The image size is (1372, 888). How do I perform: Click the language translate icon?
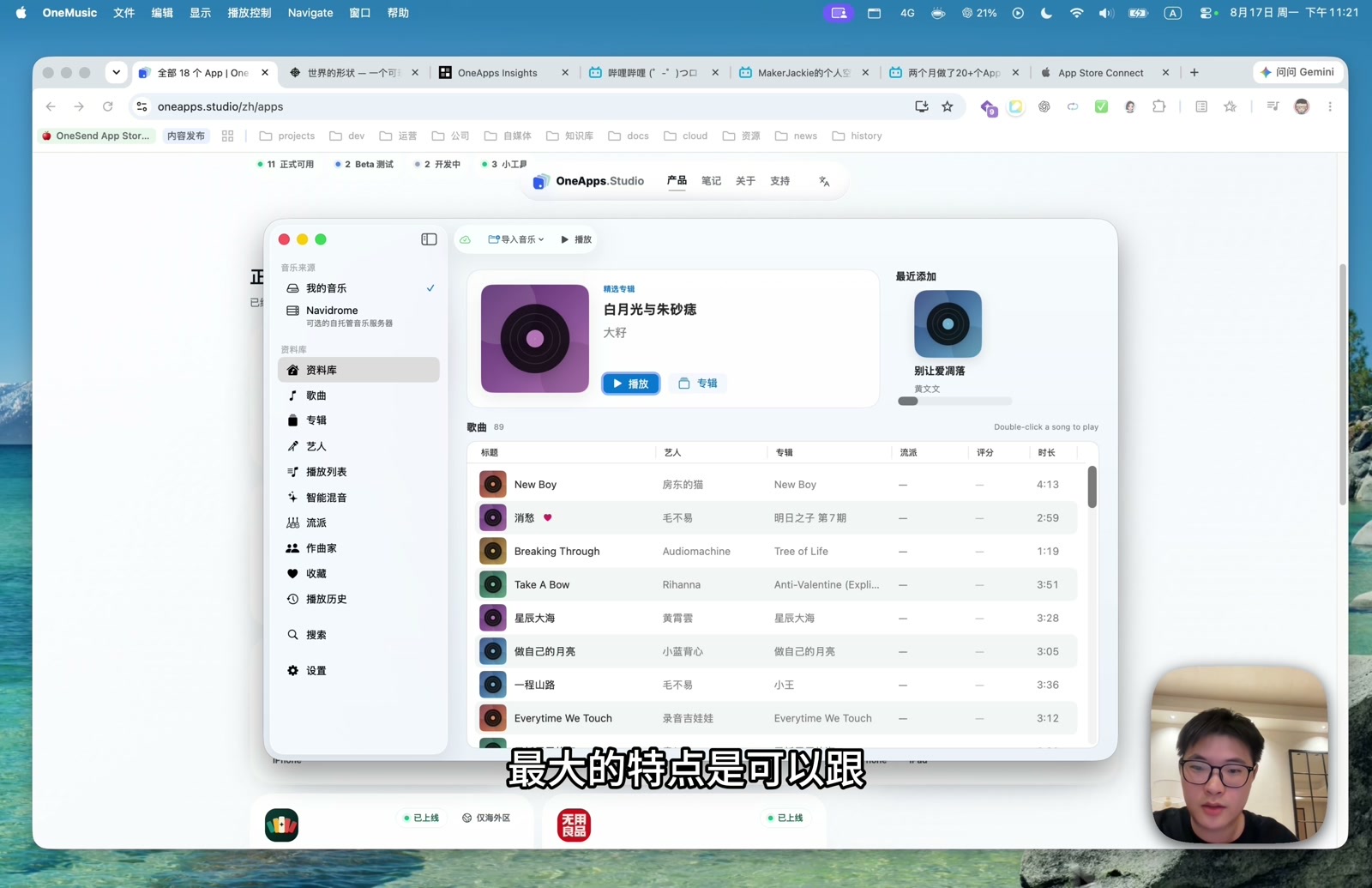coord(824,181)
